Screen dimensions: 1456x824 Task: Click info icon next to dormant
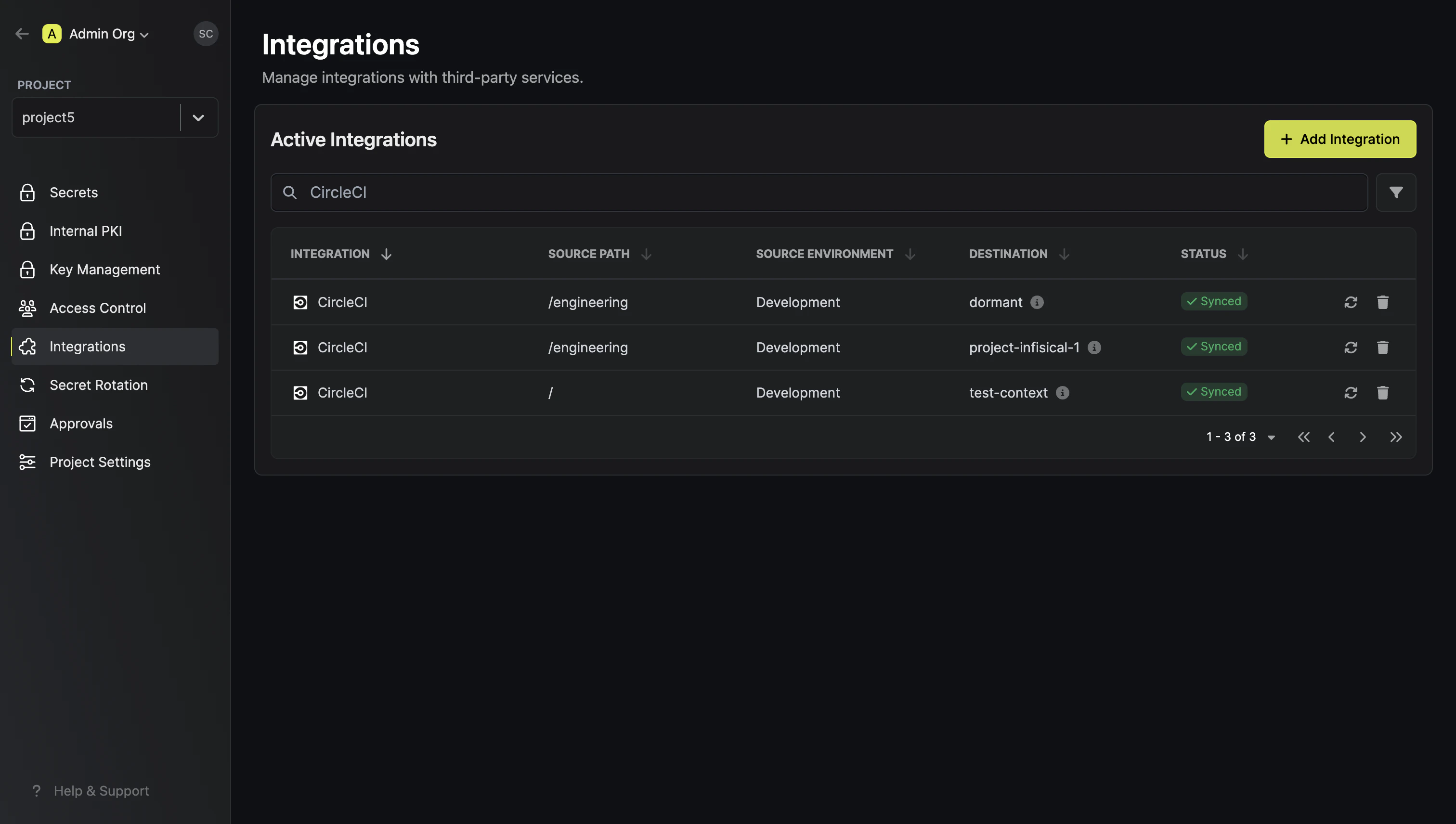click(1037, 302)
